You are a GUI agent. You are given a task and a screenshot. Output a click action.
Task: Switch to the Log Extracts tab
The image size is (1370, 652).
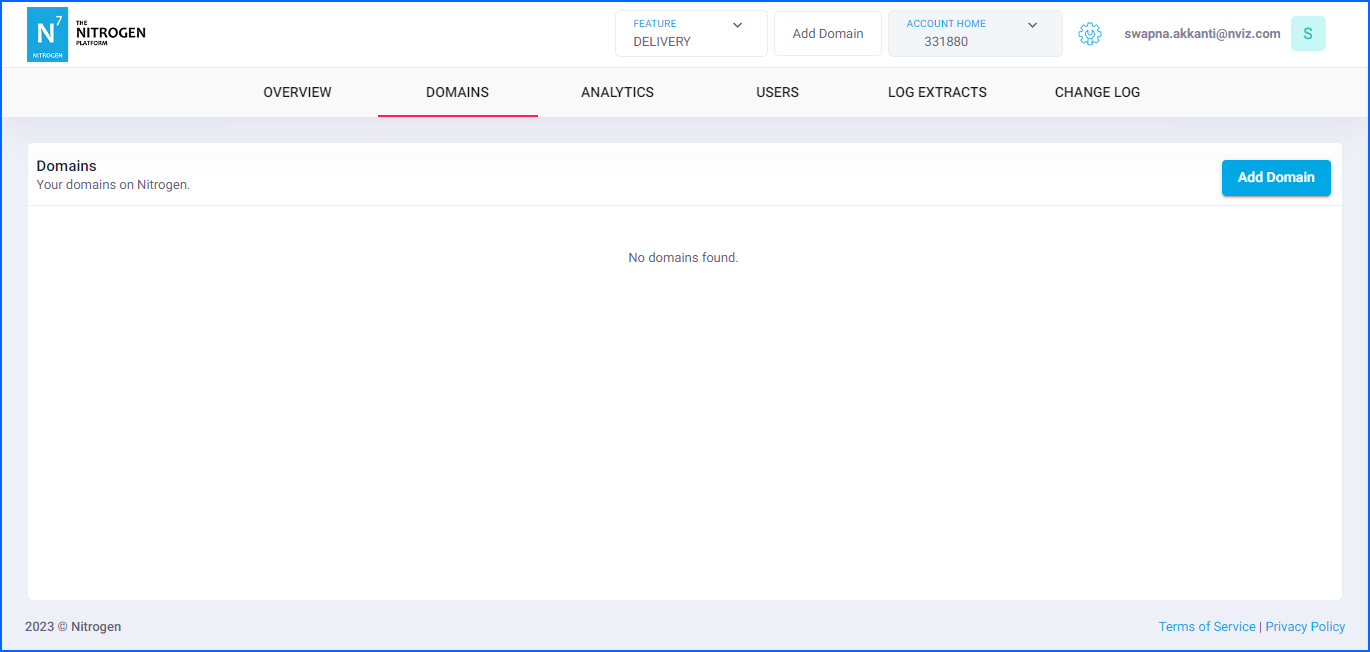point(937,92)
